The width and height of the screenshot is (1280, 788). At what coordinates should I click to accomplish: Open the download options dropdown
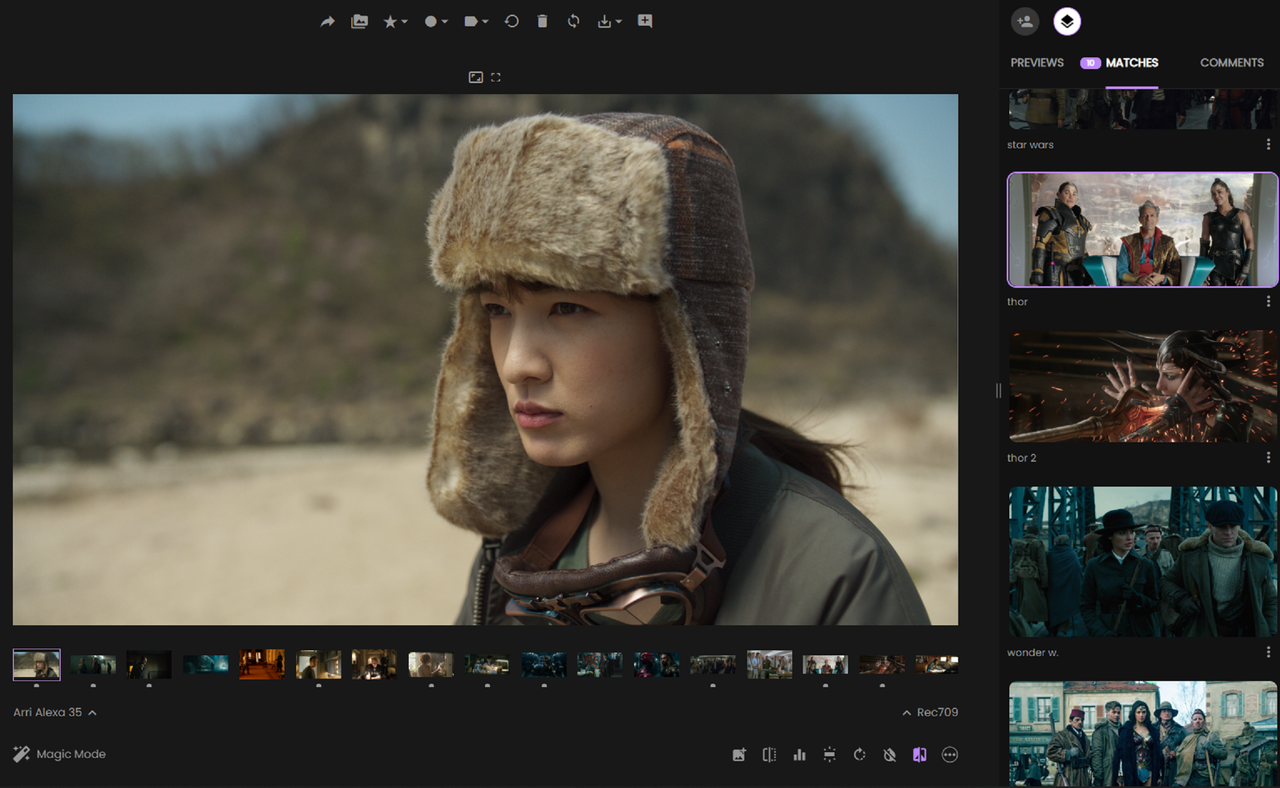click(x=610, y=21)
